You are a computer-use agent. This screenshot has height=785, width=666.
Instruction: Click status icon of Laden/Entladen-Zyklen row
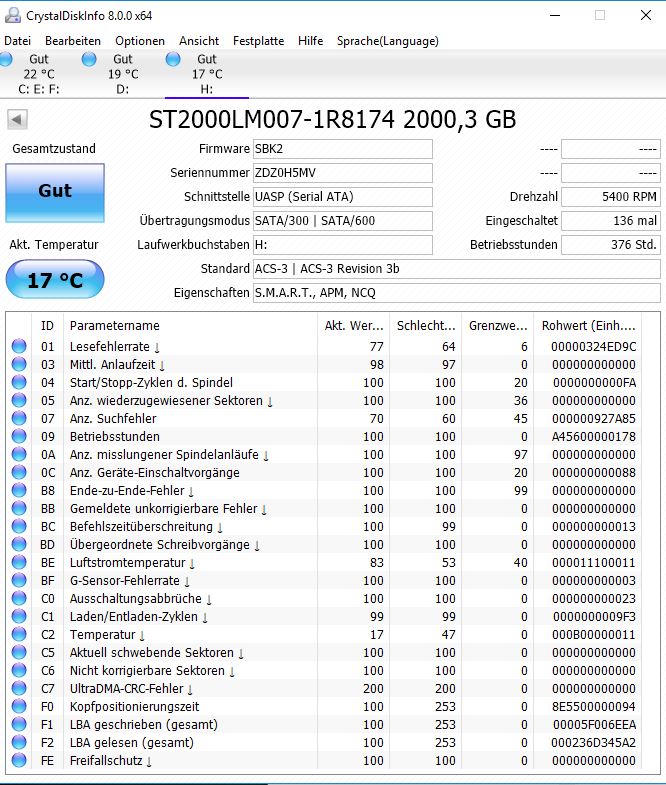[19, 616]
